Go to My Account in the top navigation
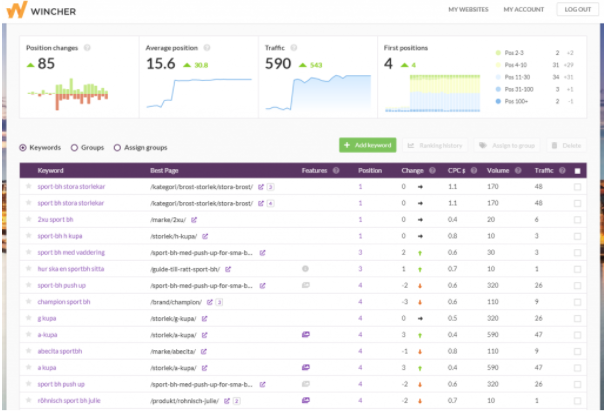 point(524,9)
